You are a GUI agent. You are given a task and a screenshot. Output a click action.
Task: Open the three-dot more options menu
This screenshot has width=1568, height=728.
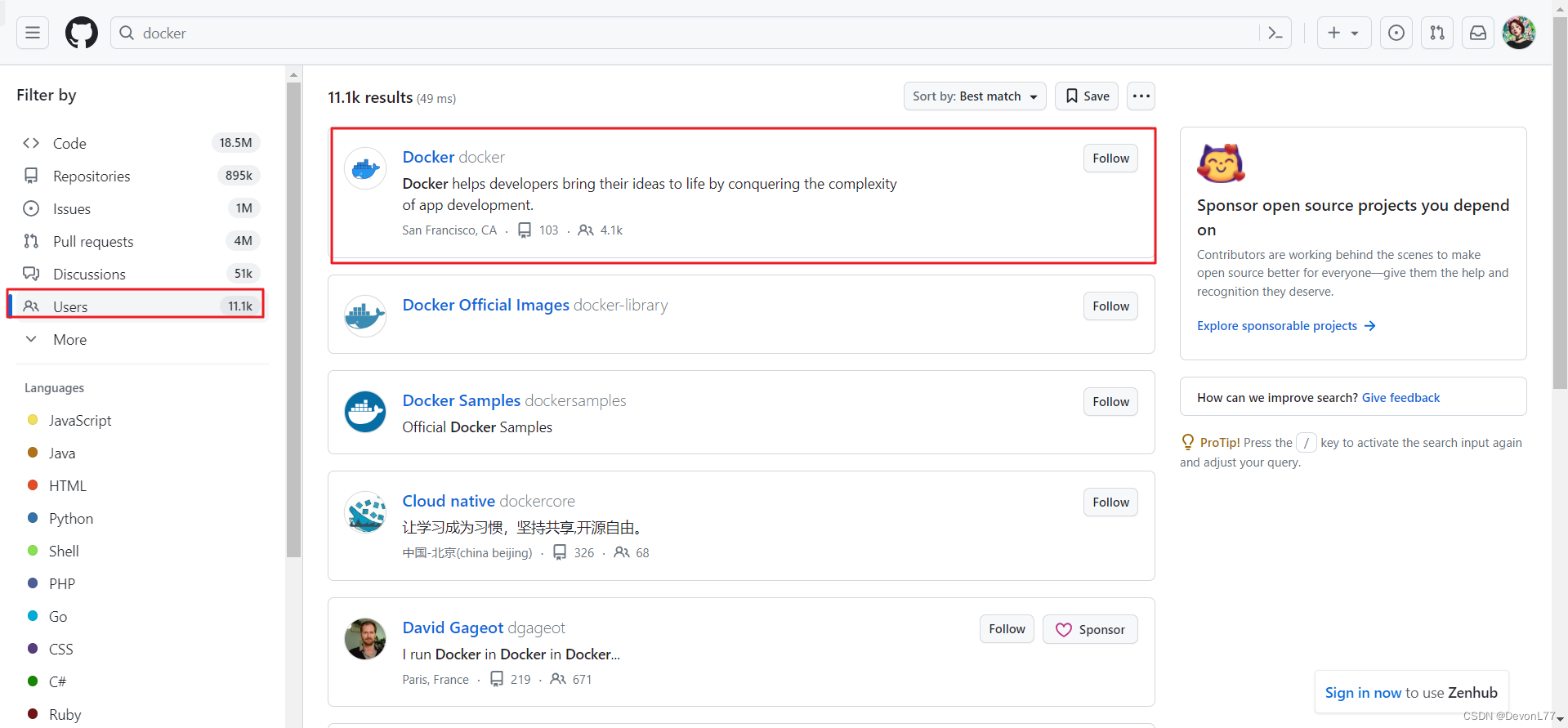(x=1141, y=96)
